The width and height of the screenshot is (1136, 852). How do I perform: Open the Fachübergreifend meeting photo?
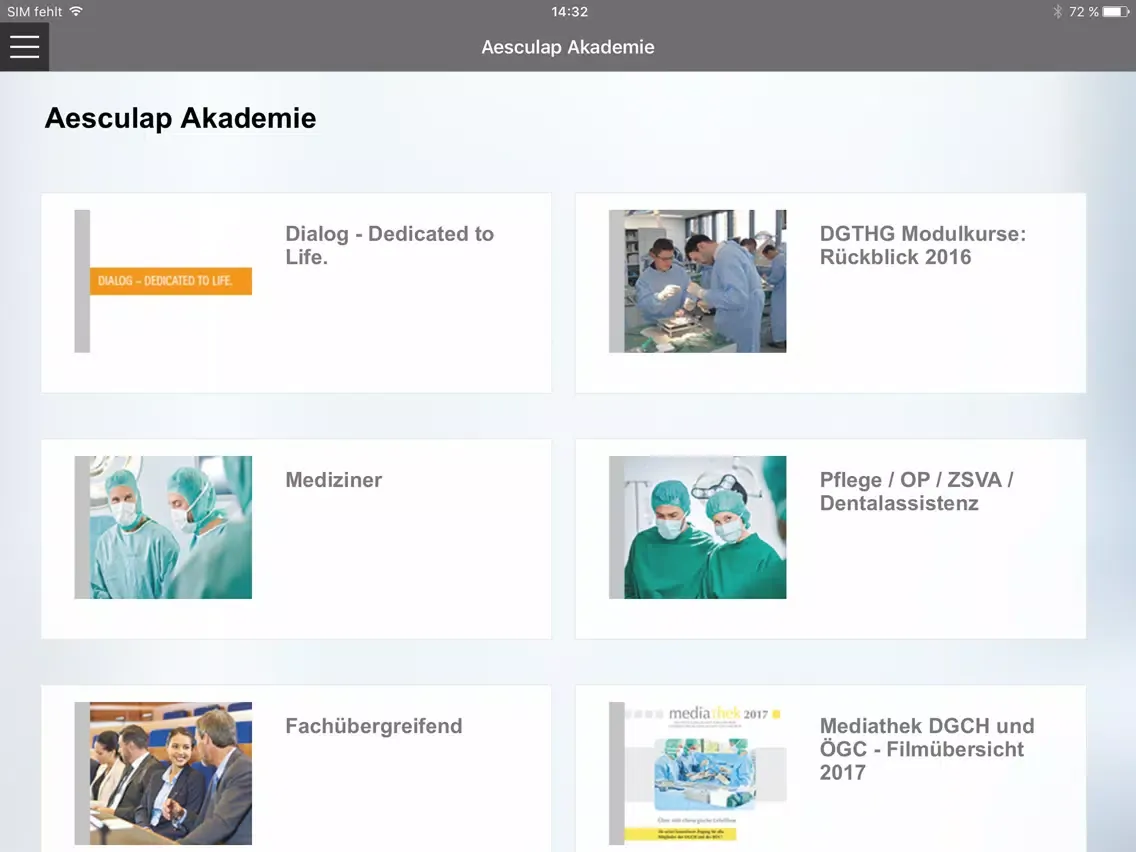163,773
